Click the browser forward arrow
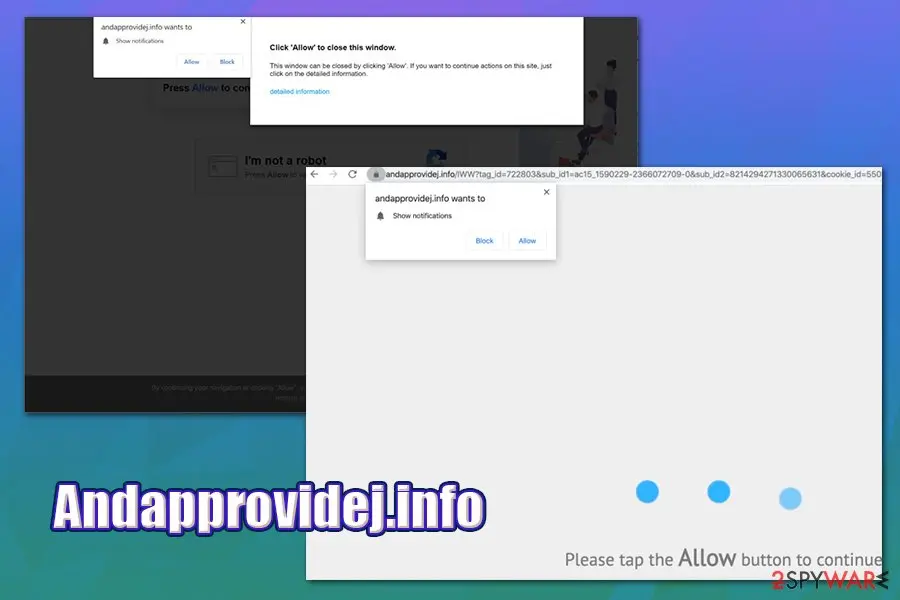Screen dimensions: 900x600 click(x=333, y=174)
